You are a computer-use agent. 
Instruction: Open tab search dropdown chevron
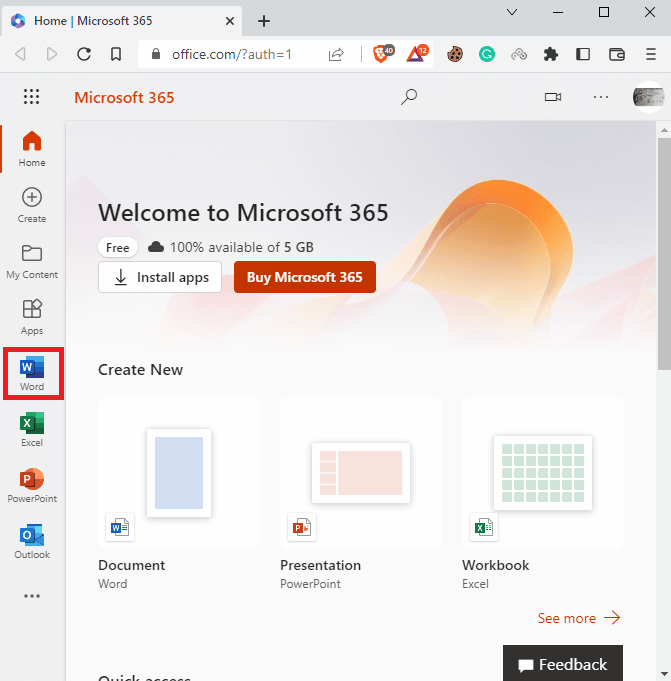pyautogui.click(x=512, y=12)
